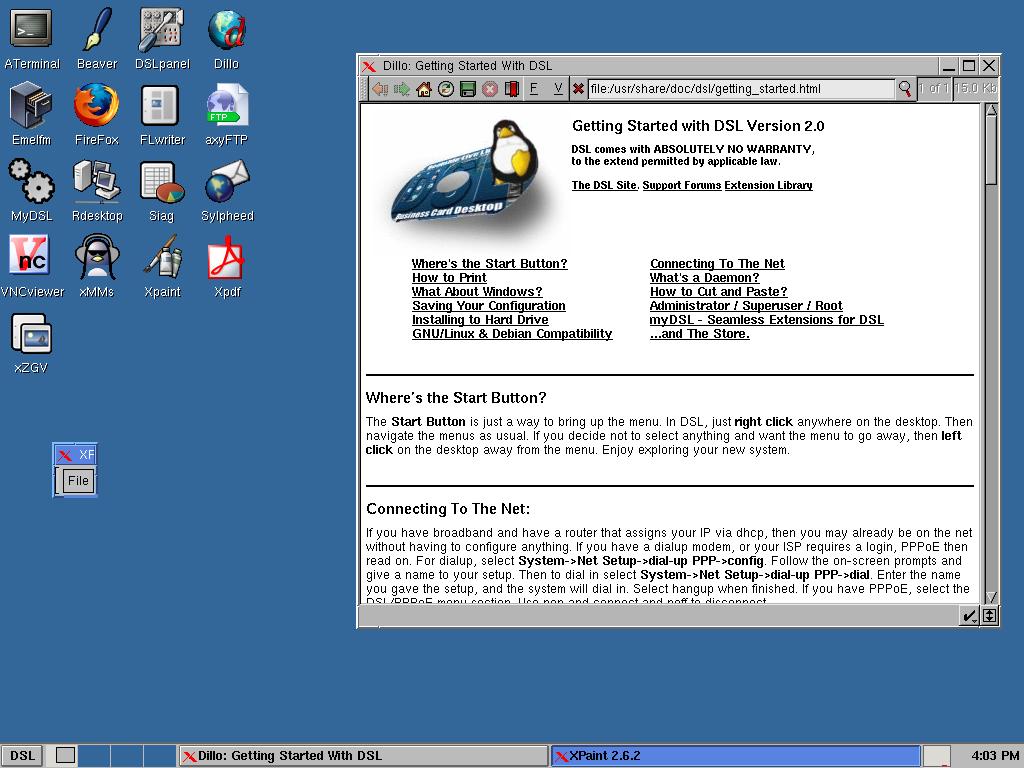Click the XPaint window title bar
The width and height of the screenshot is (1024, 768).
click(x=75, y=455)
